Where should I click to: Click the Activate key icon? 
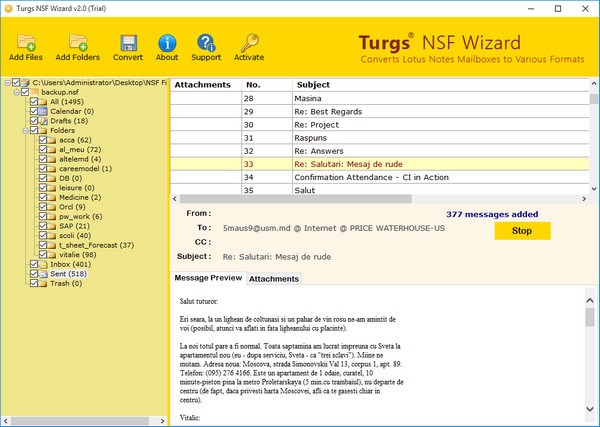[x=248, y=43]
